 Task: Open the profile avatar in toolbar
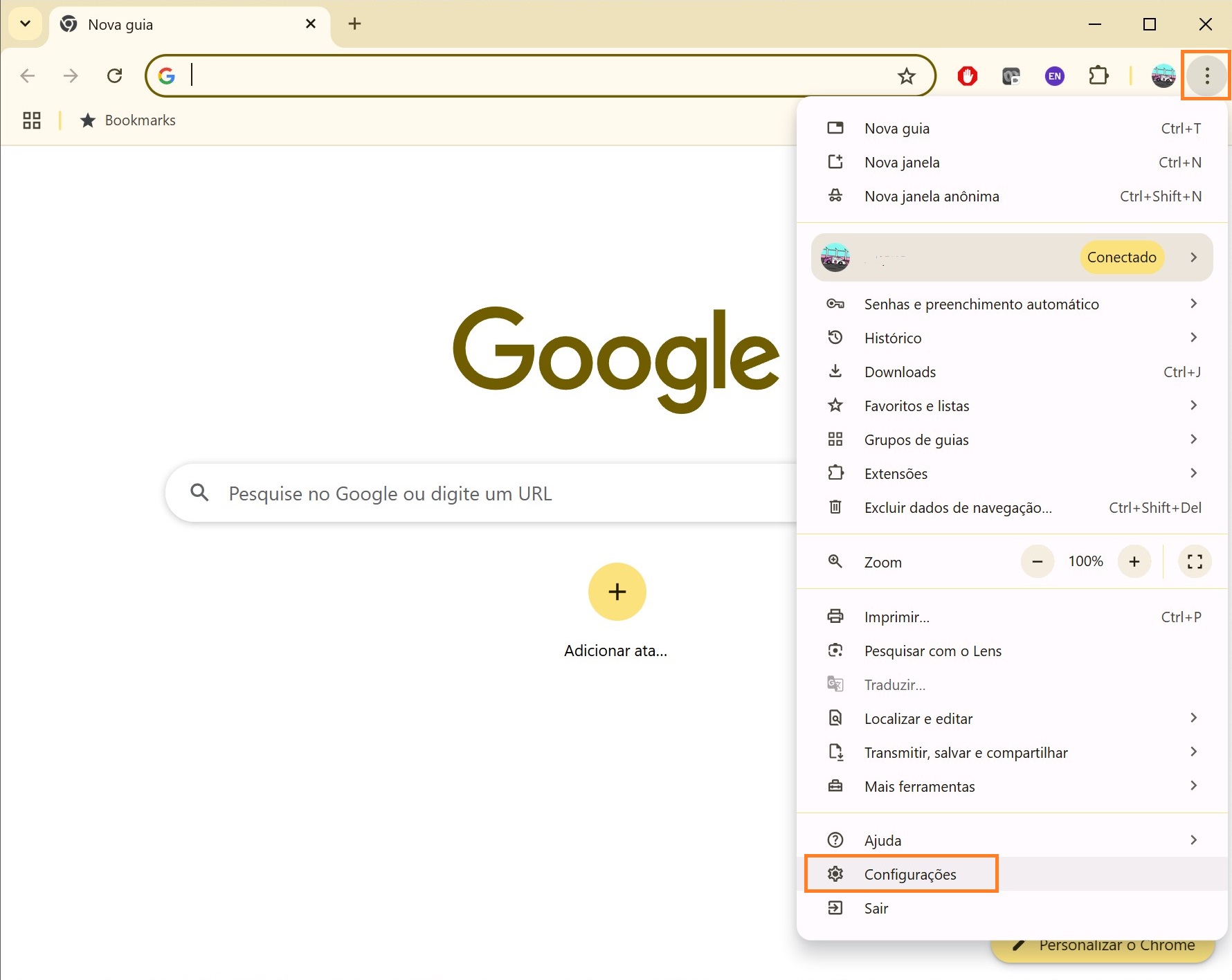[1163, 75]
